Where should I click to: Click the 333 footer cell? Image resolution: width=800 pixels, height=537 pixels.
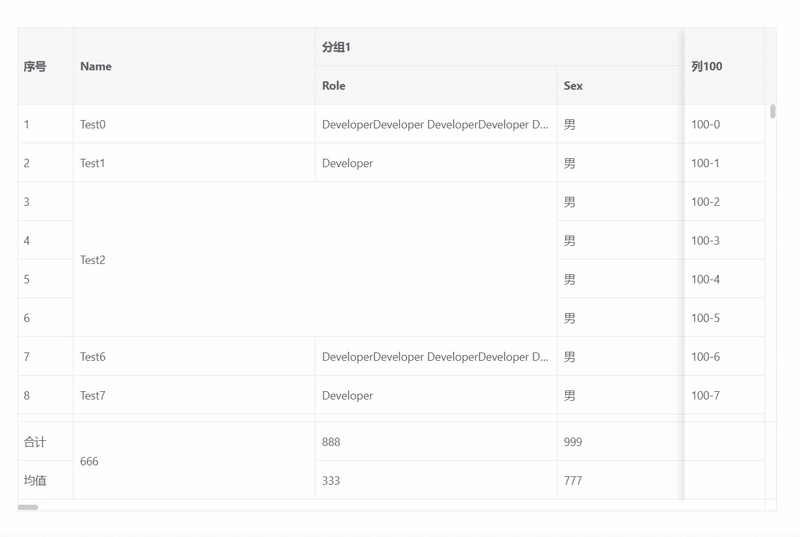(436, 480)
